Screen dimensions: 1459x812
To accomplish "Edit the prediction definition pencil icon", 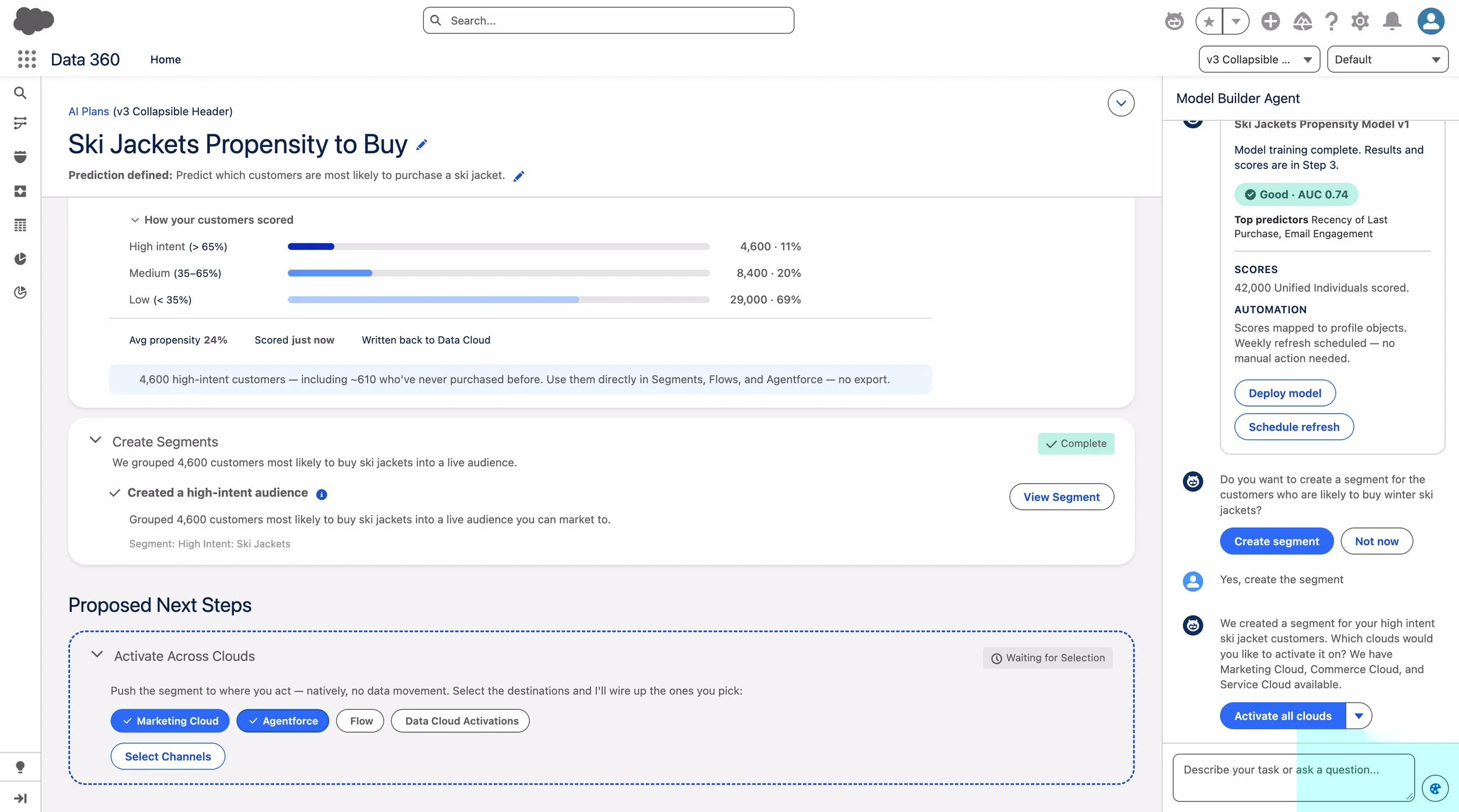I will (519, 176).
